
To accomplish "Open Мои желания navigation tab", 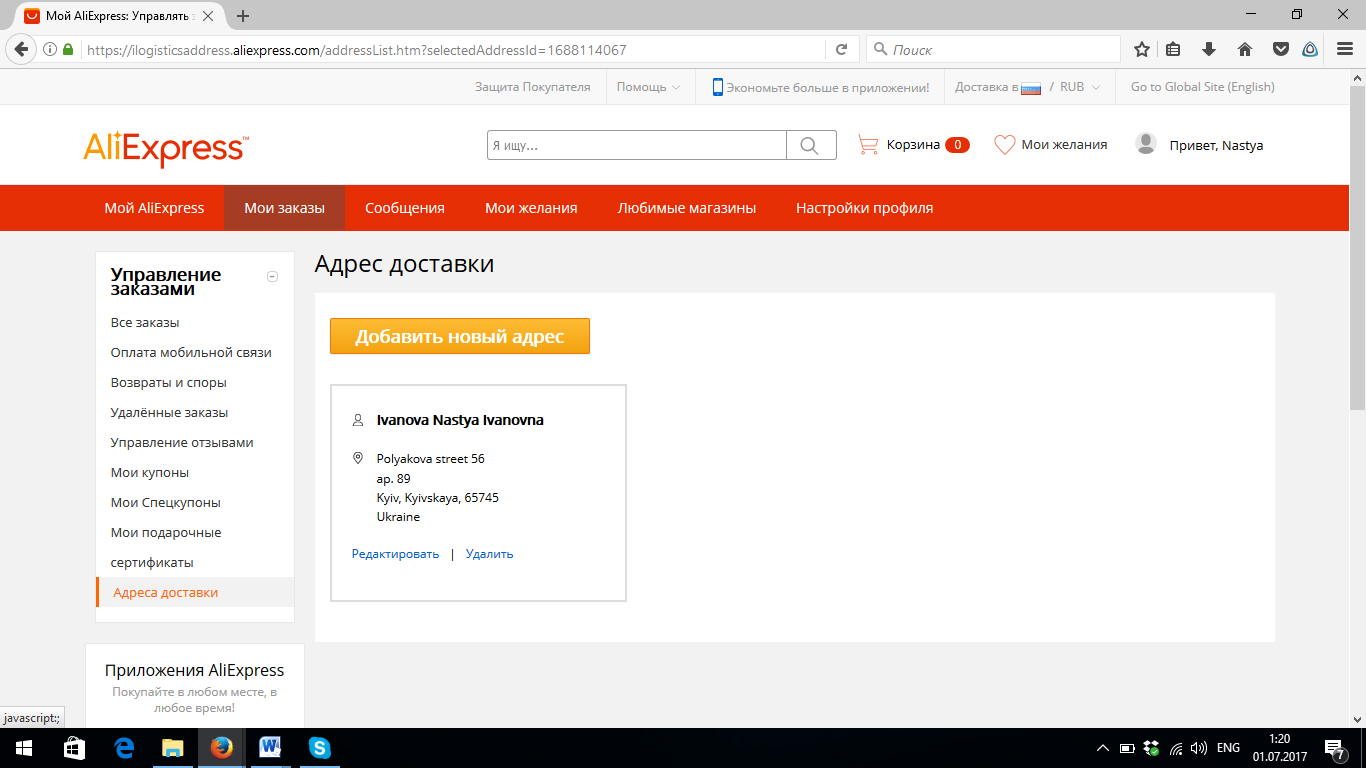I will pyautogui.click(x=531, y=208).
